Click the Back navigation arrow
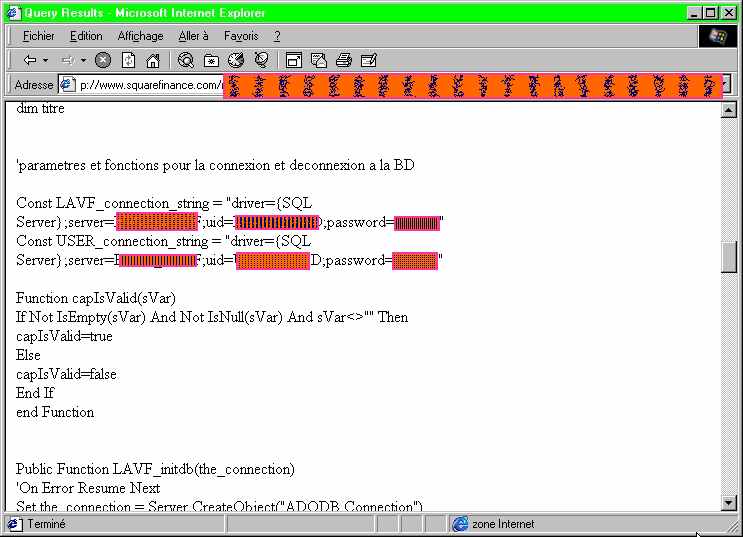743x537 pixels. click(x=30, y=60)
